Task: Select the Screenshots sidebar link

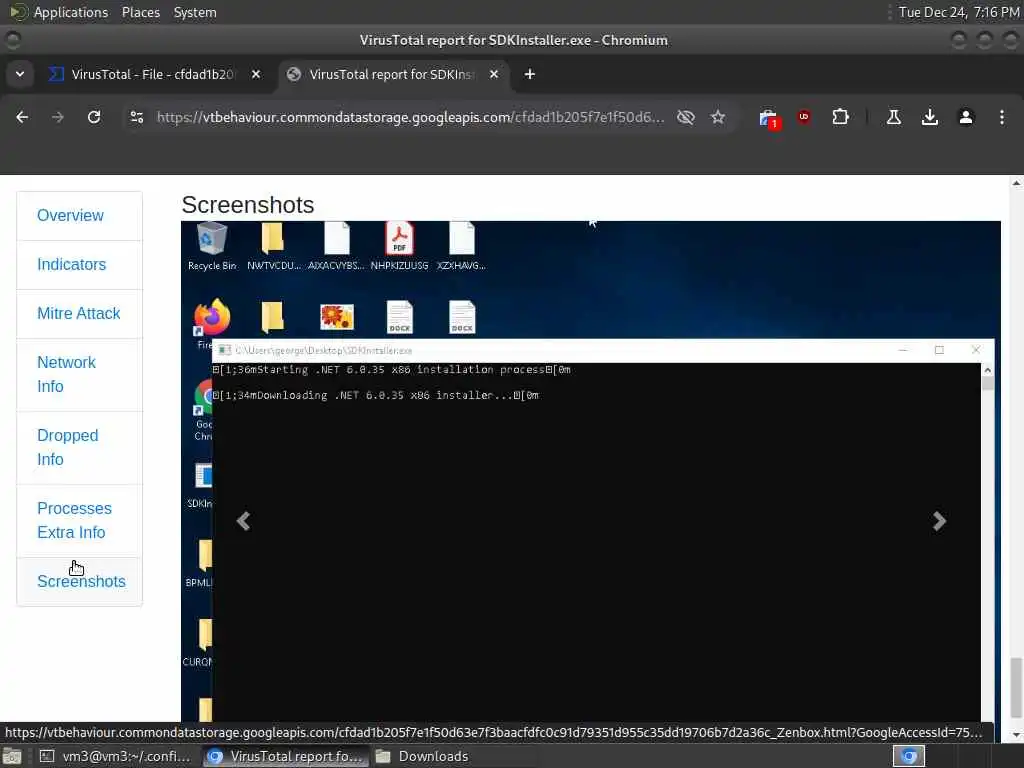Action: pos(81,581)
